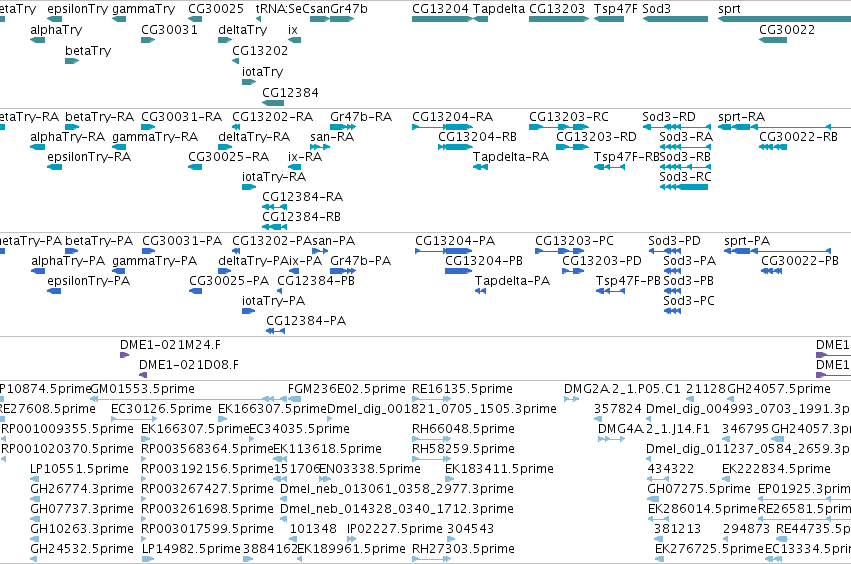This screenshot has height=564, width=851.
Task: Click the CG12384-PA protein label
Action: 306,321
